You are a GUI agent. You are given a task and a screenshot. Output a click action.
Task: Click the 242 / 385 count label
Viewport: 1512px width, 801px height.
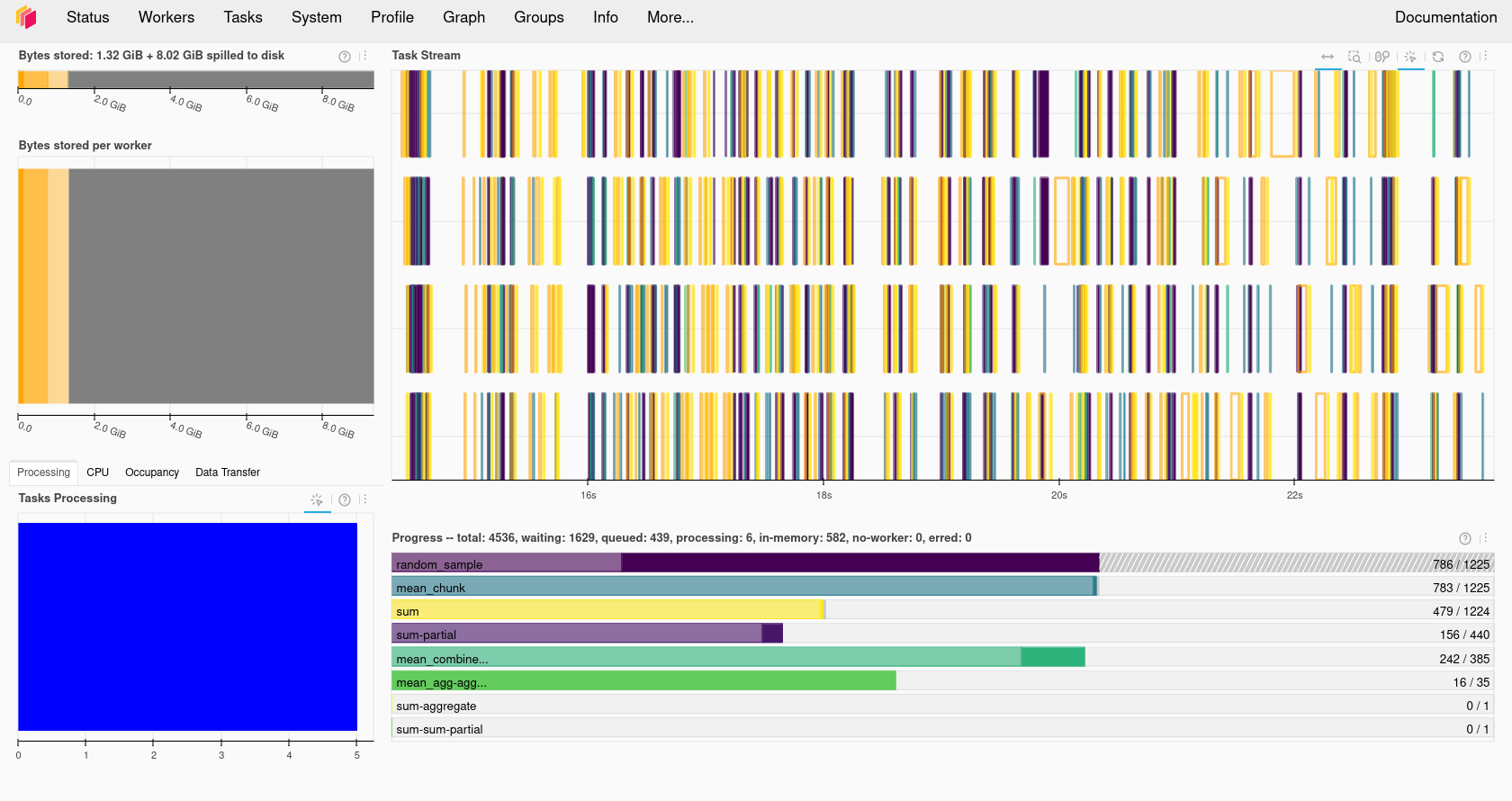click(x=1464, y=659)
